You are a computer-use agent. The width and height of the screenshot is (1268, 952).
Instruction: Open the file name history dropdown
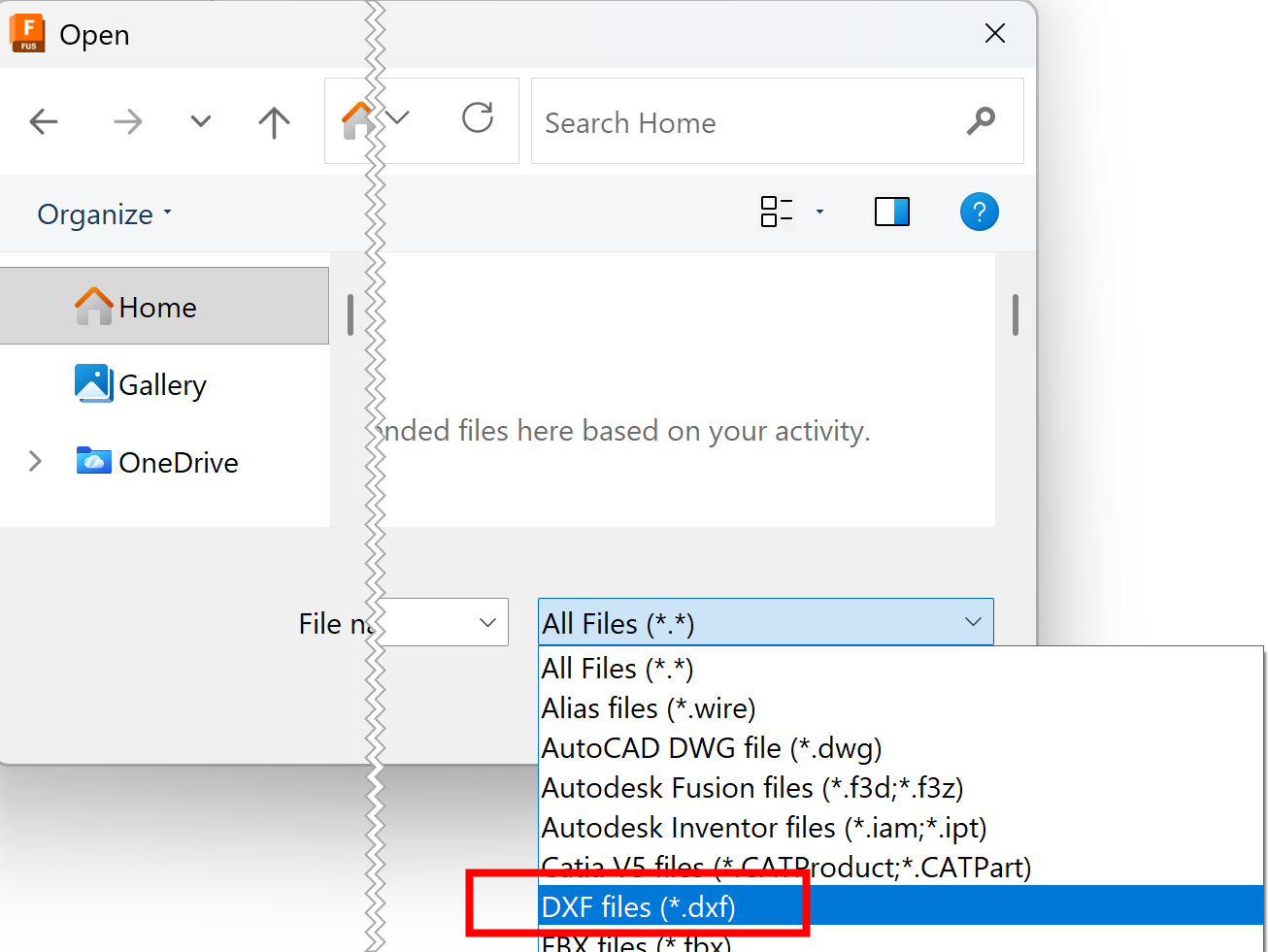(x=486, y=622)
